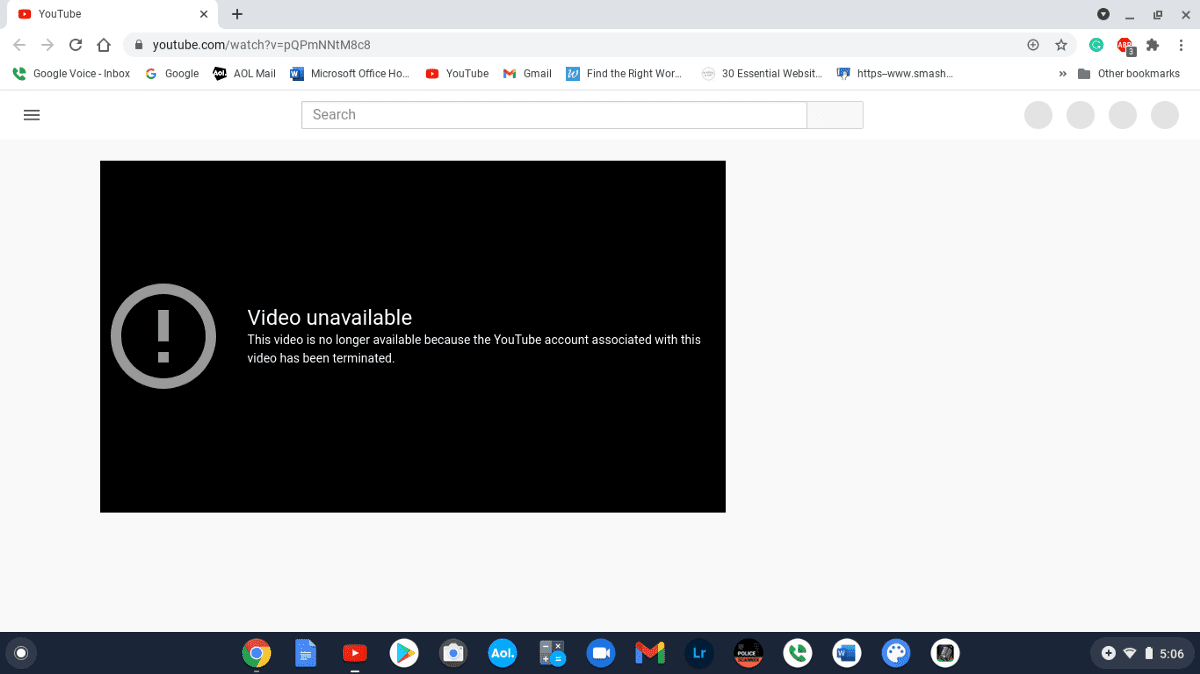1200x674 pixels.
Task: Reload the page with the refresh icon
Action: pyautogui.click(x=75, y=45)
